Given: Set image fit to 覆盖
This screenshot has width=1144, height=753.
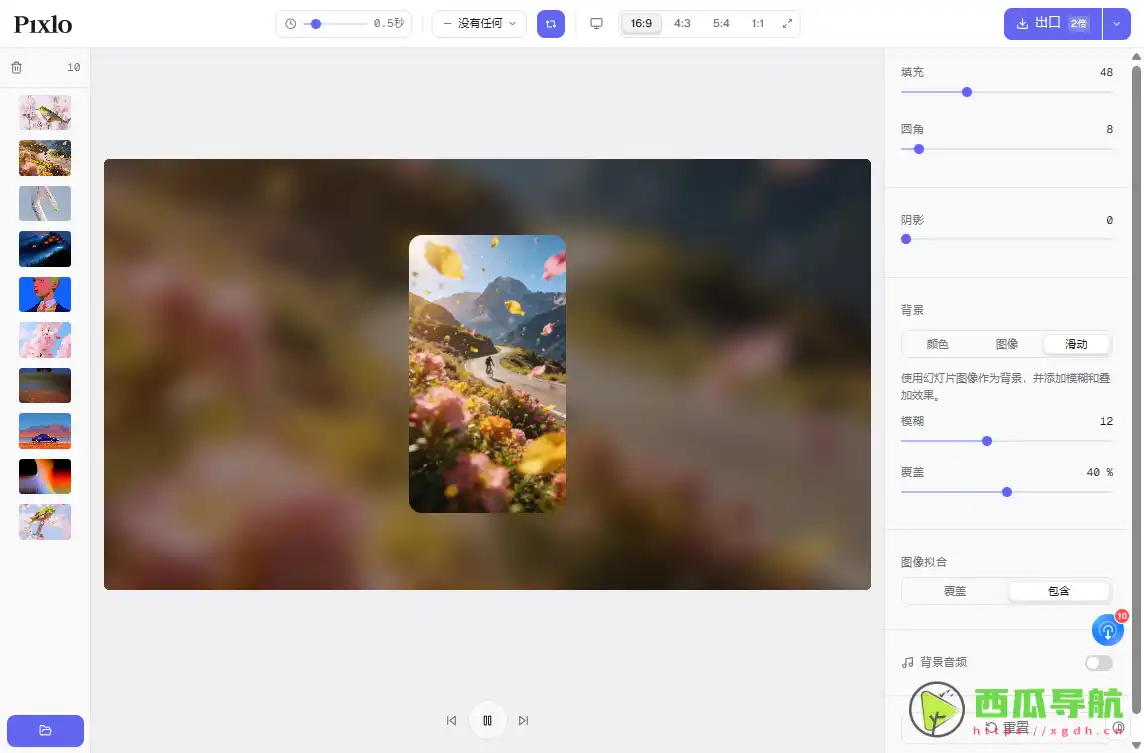Looking at the screenshot, I should 955,591.
